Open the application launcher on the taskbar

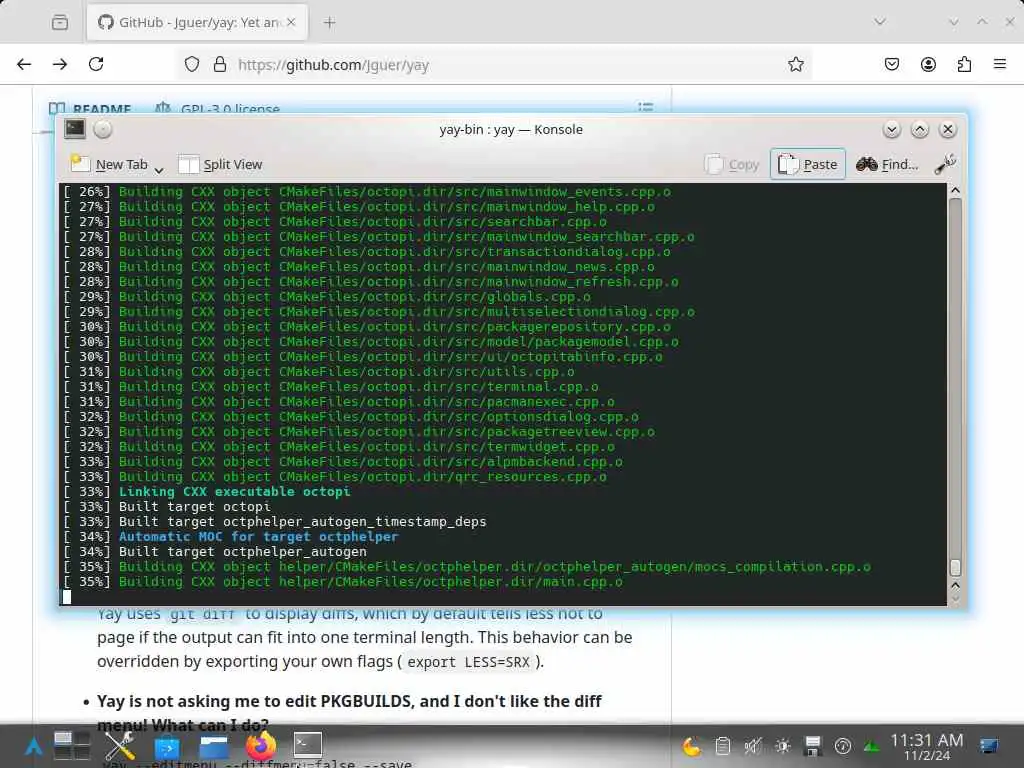[x=33, y=746]
